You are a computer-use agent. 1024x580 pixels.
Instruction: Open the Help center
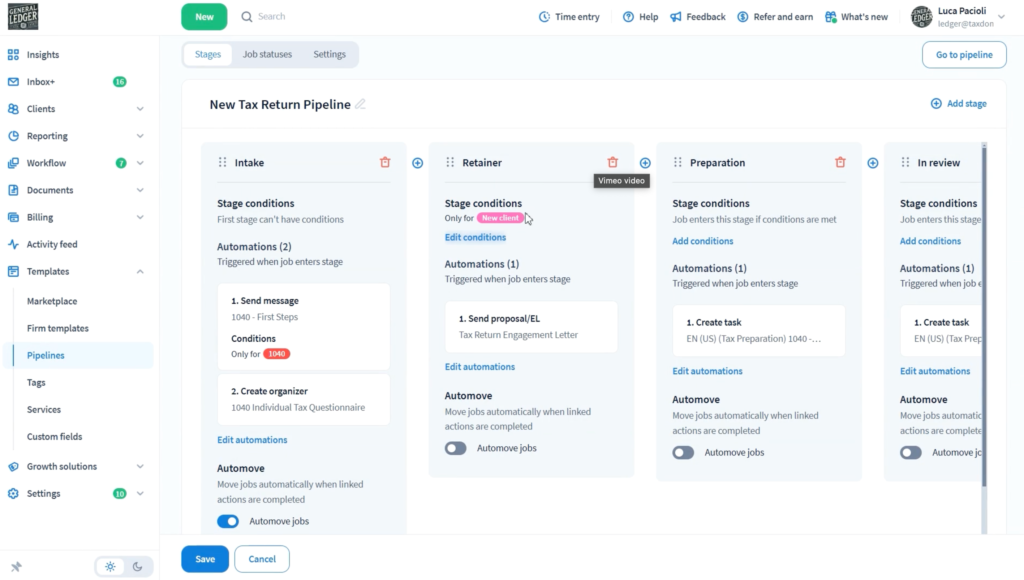[639, 16]
